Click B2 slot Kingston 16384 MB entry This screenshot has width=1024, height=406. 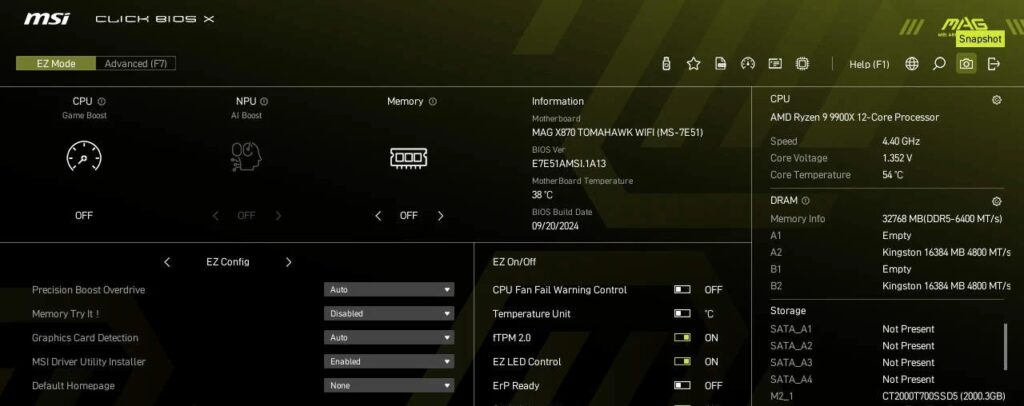[946, 286]
